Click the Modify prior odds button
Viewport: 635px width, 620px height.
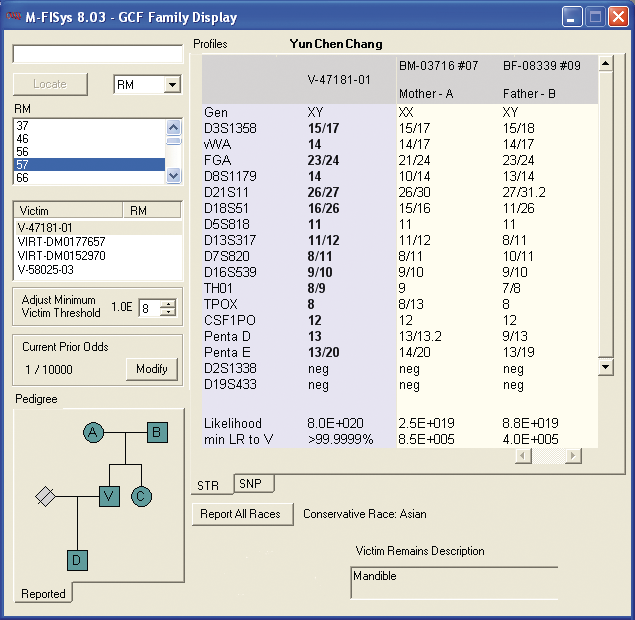(x=151, y=369)
